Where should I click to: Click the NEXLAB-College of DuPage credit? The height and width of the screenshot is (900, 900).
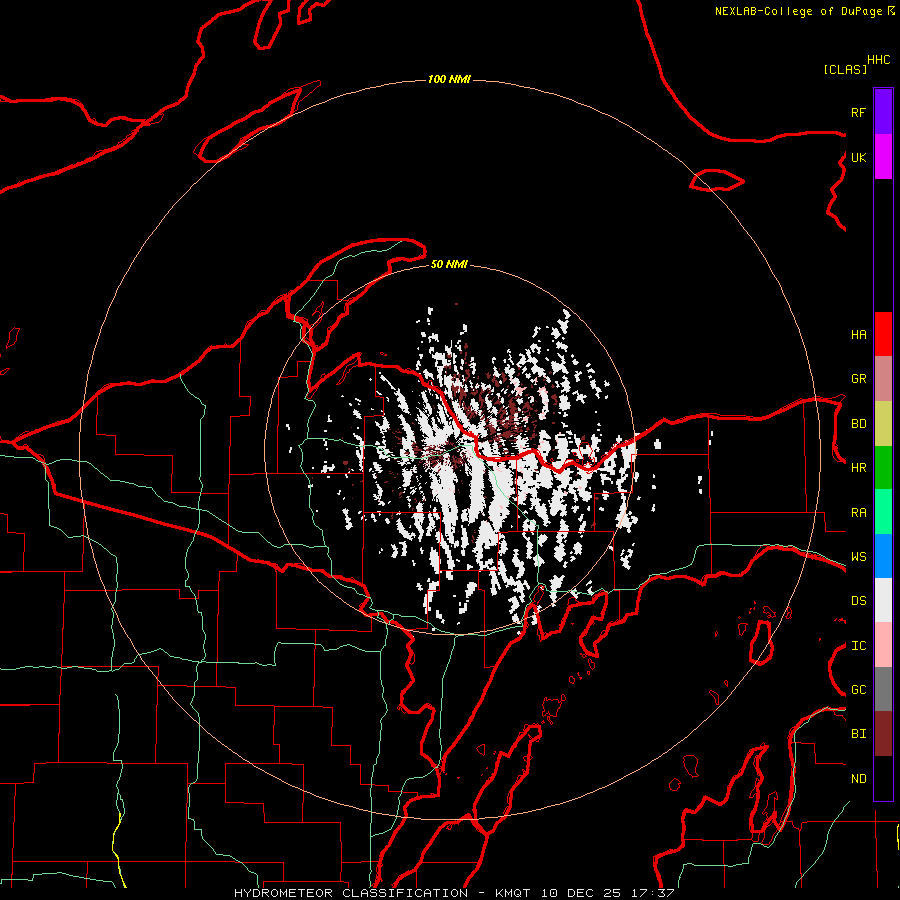click(x=804, y=11)
